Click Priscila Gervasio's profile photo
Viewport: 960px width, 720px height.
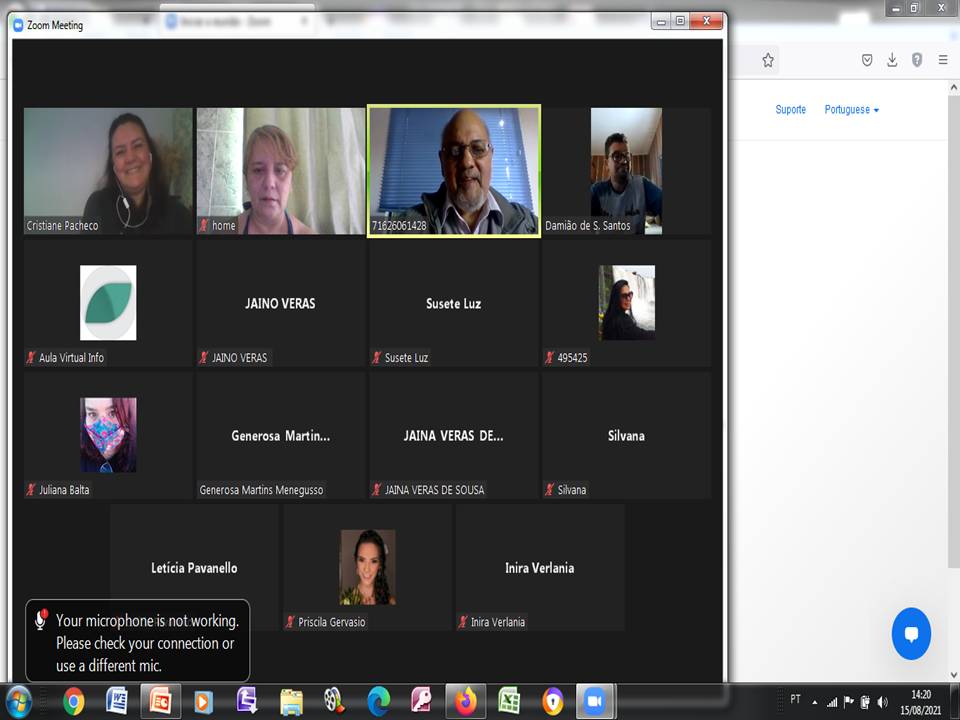coord(367,567)
